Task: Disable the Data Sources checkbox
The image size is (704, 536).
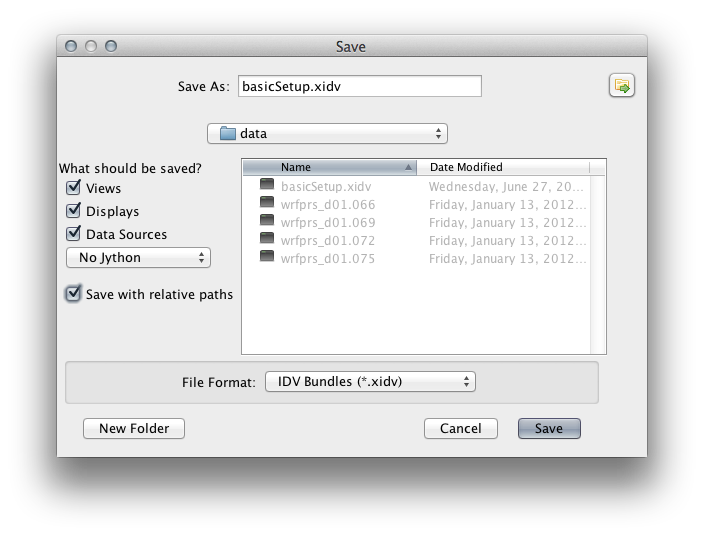Action: tap(73, 234)
